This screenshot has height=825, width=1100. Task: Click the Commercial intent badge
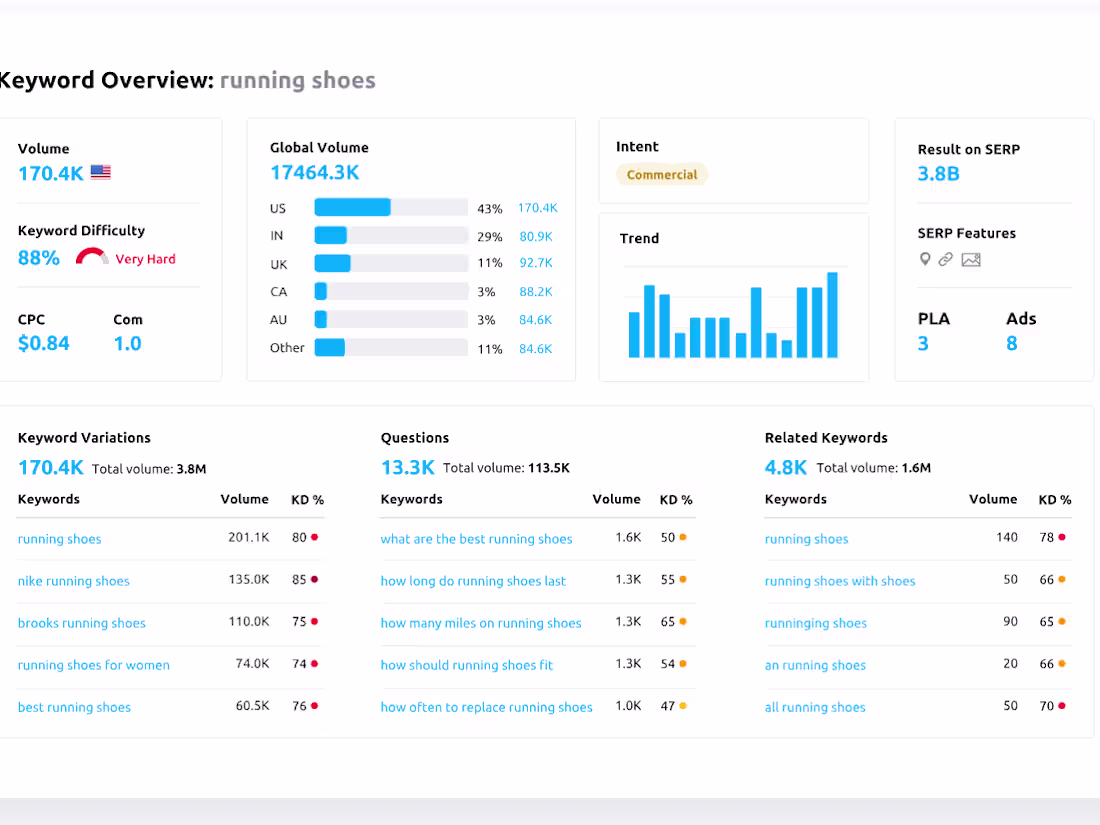tap(662, 174)
